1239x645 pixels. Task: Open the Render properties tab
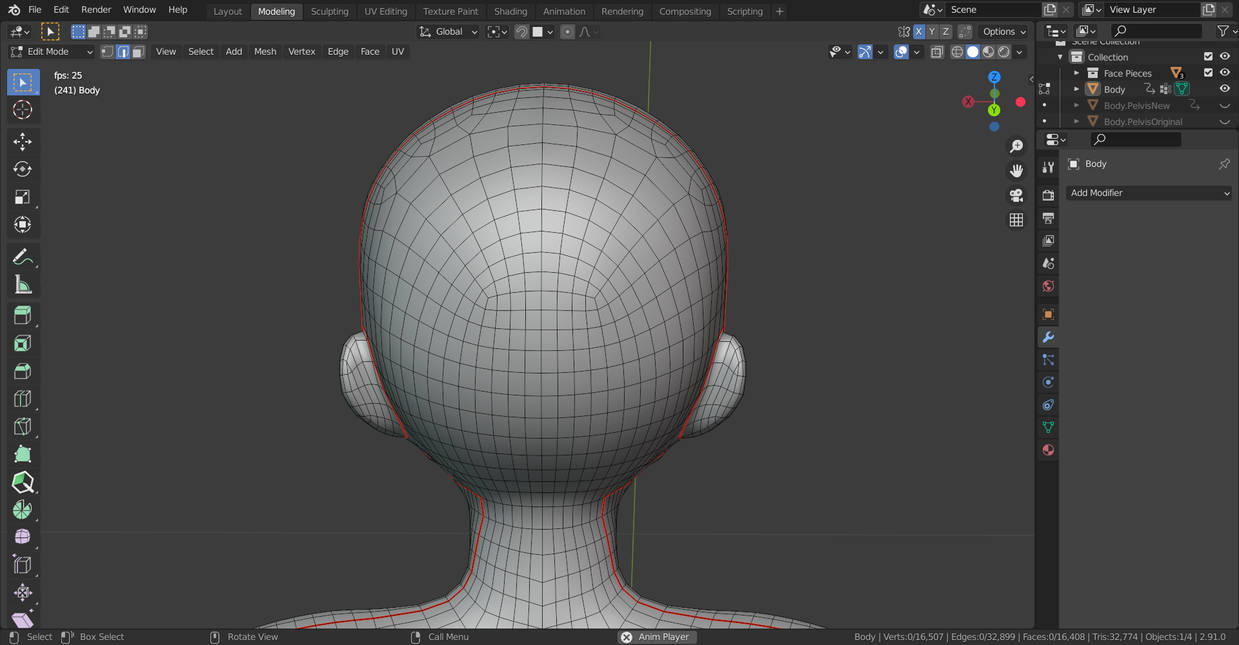coord(1048,195)
